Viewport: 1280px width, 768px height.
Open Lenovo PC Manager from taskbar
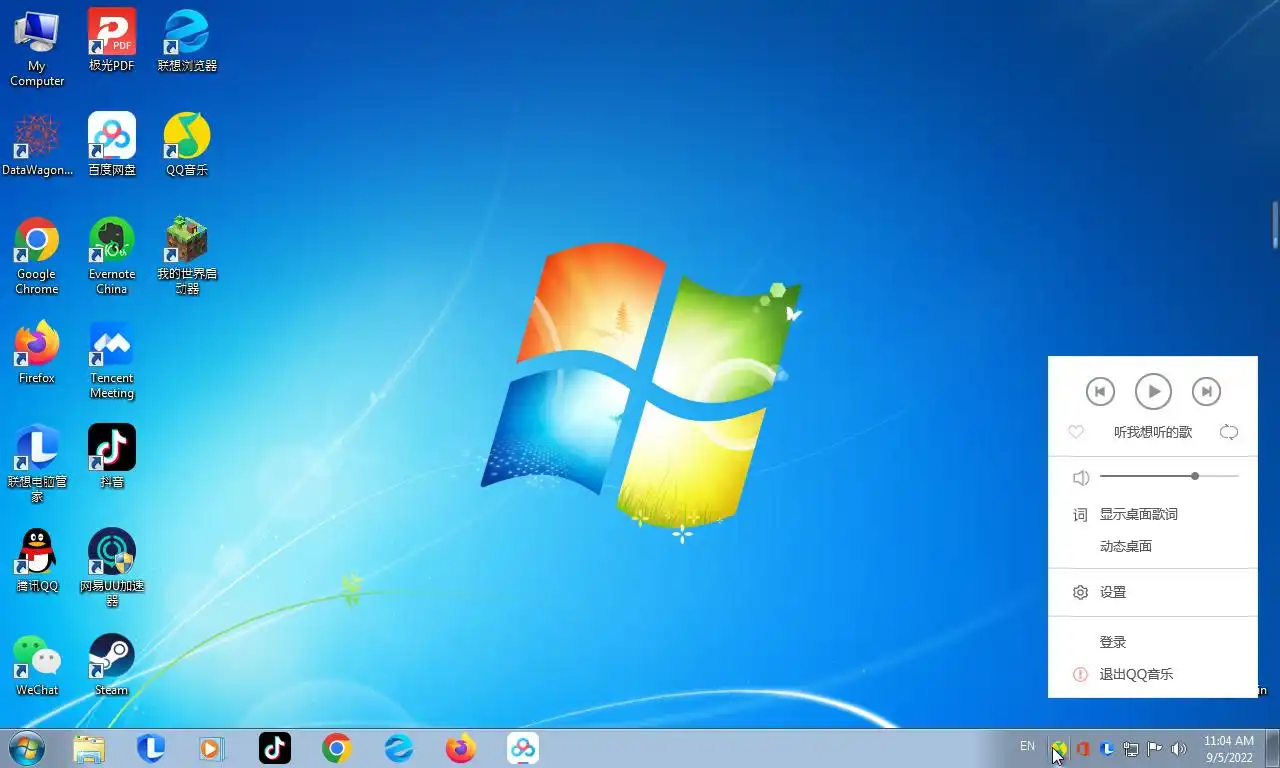pyautogui.click(x=151, y=748)
